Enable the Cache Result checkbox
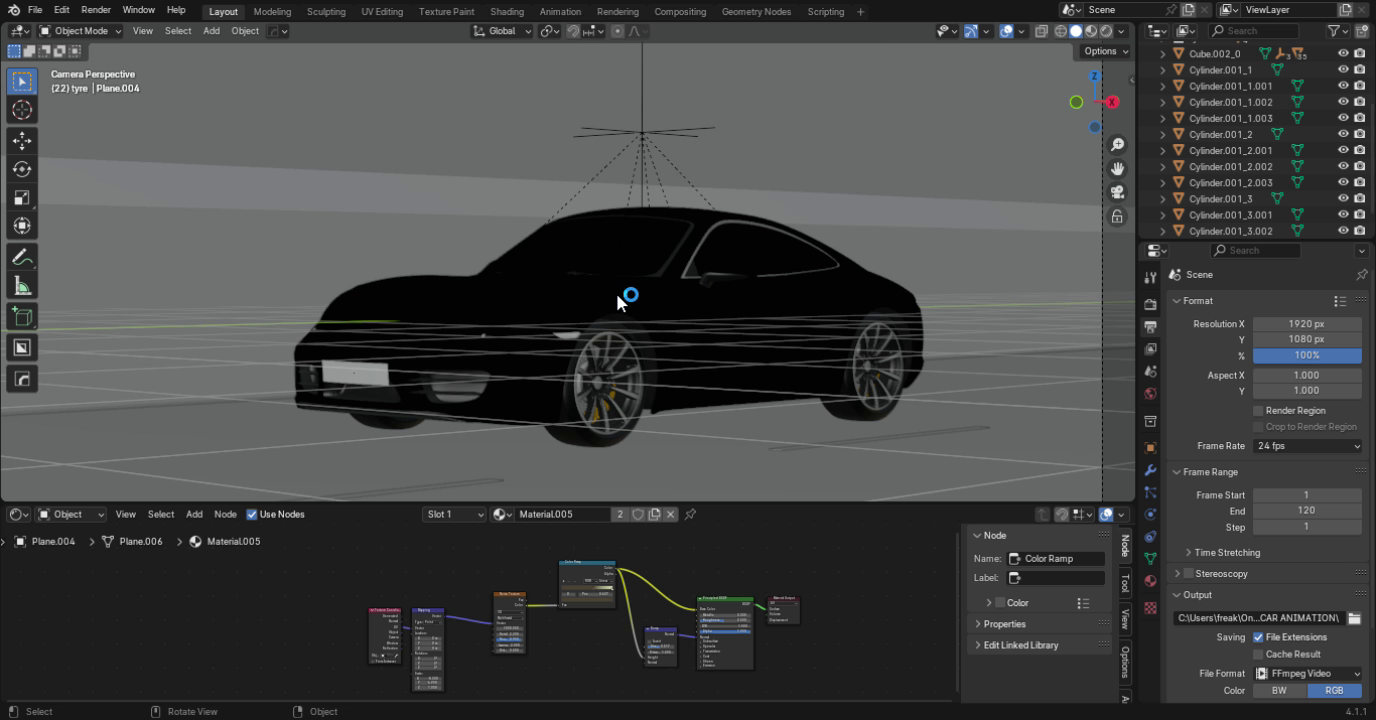 click(1258, 654)
